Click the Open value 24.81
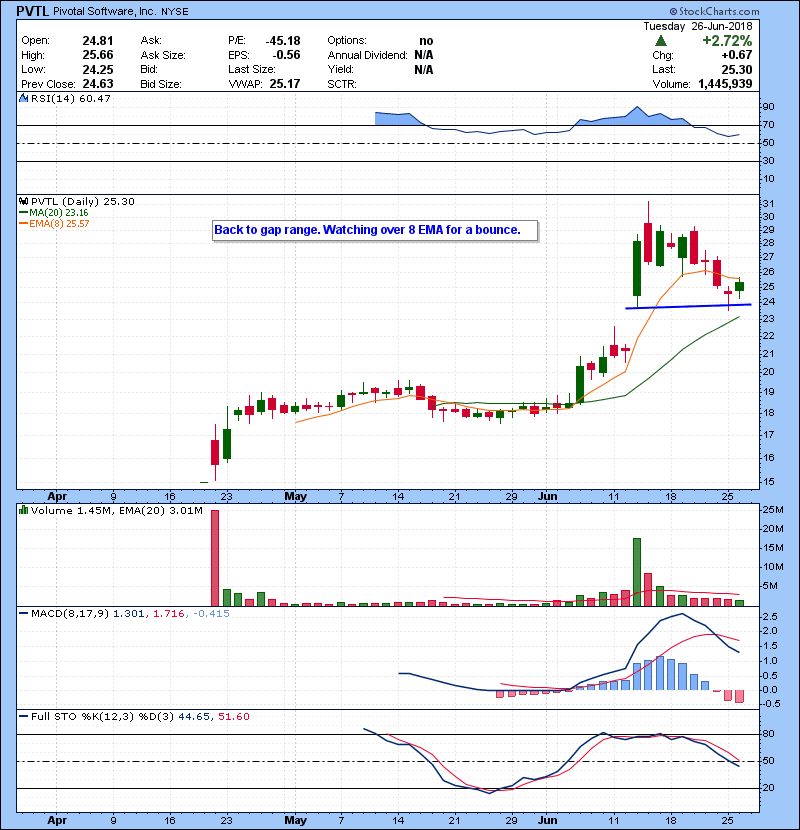This screenshot has height=830, width=800. point(98,41)
